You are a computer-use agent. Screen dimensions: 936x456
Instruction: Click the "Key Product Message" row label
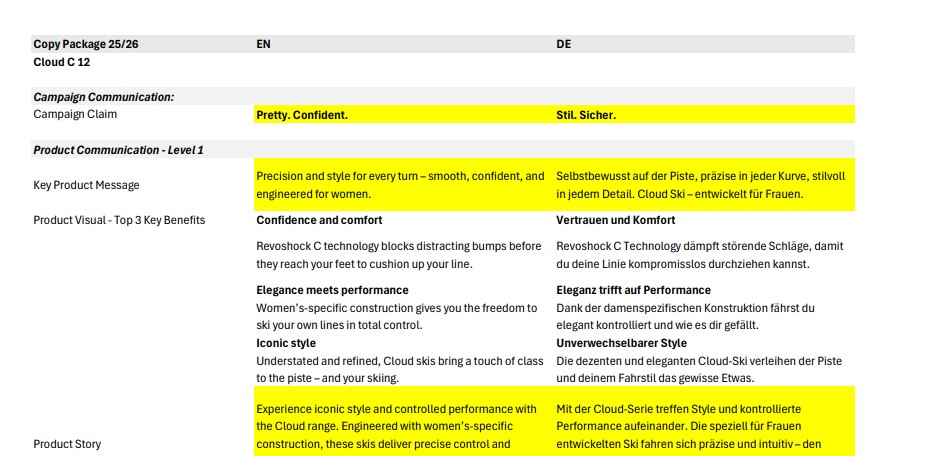86,185
